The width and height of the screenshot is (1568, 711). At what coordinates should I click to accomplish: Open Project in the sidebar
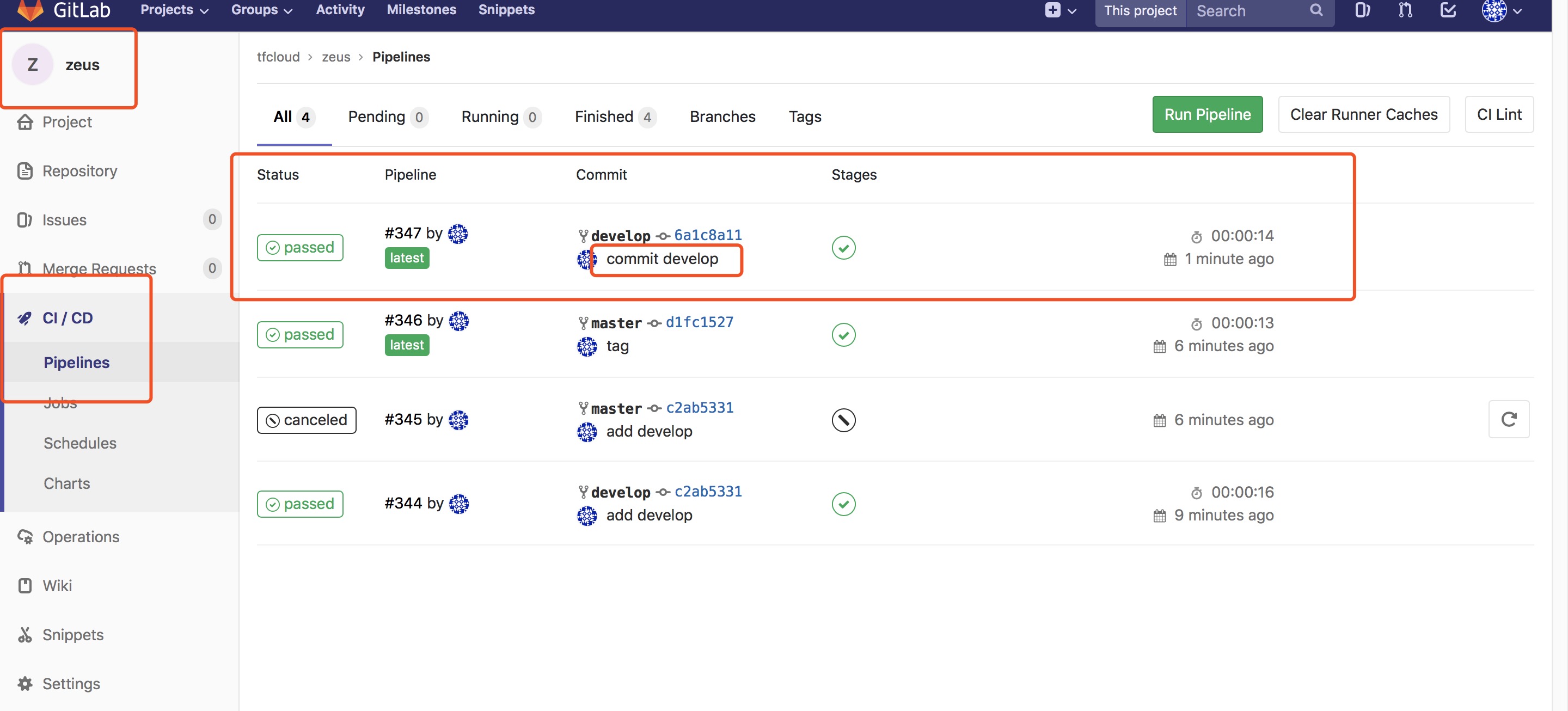coord(55,122)
